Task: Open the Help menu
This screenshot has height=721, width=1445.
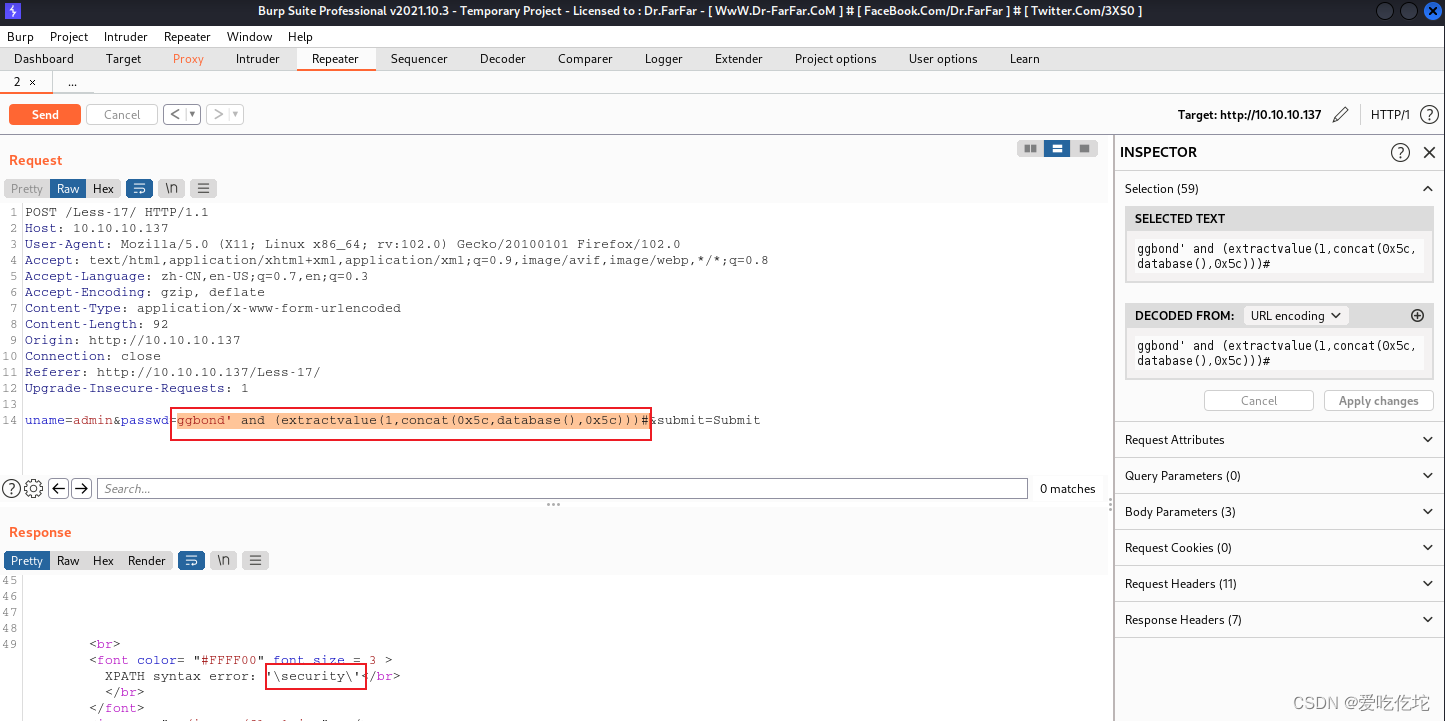Action: coord(300,37)
